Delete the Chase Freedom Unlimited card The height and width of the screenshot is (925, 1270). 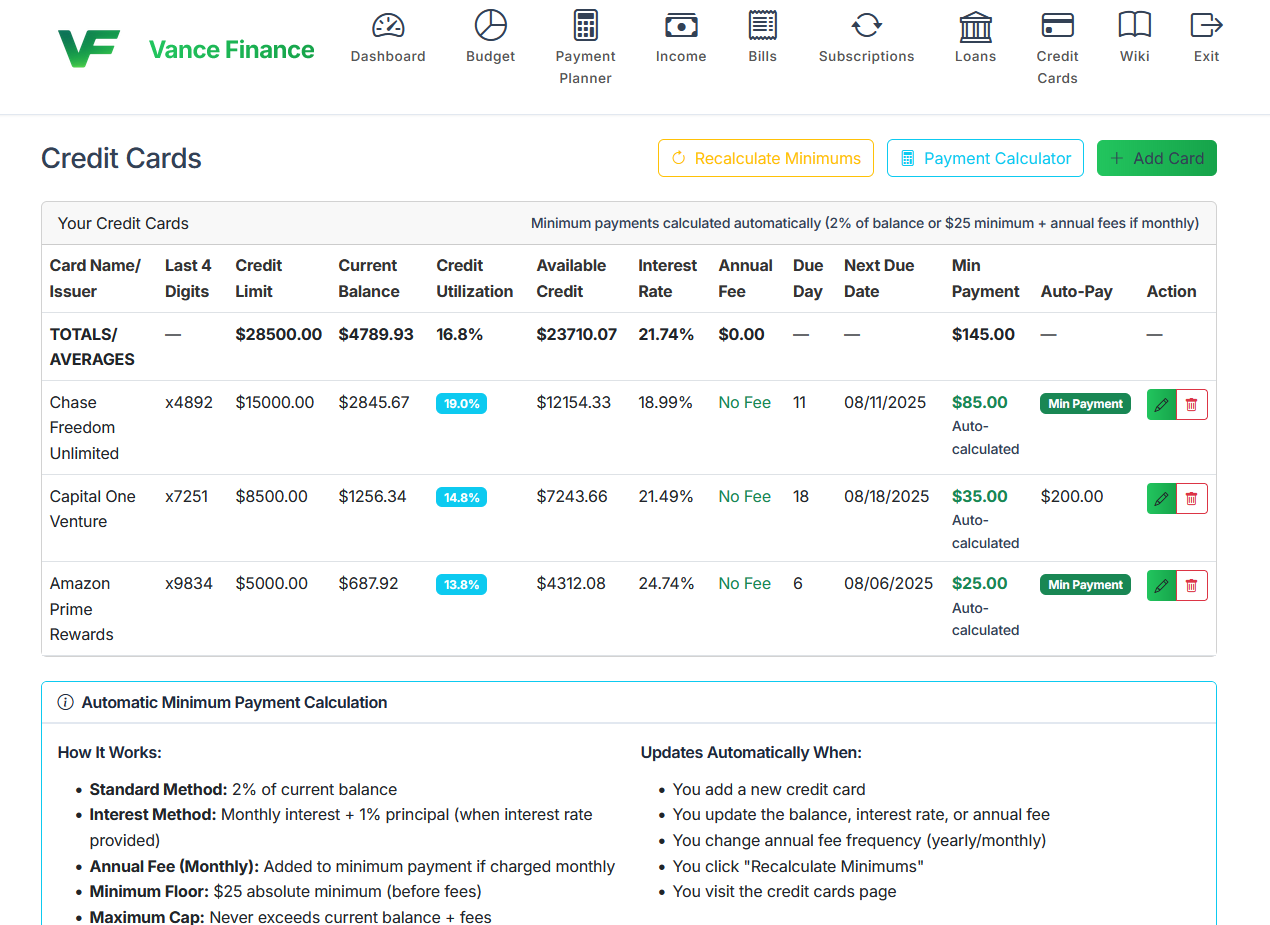click(x=1192, y=404)
